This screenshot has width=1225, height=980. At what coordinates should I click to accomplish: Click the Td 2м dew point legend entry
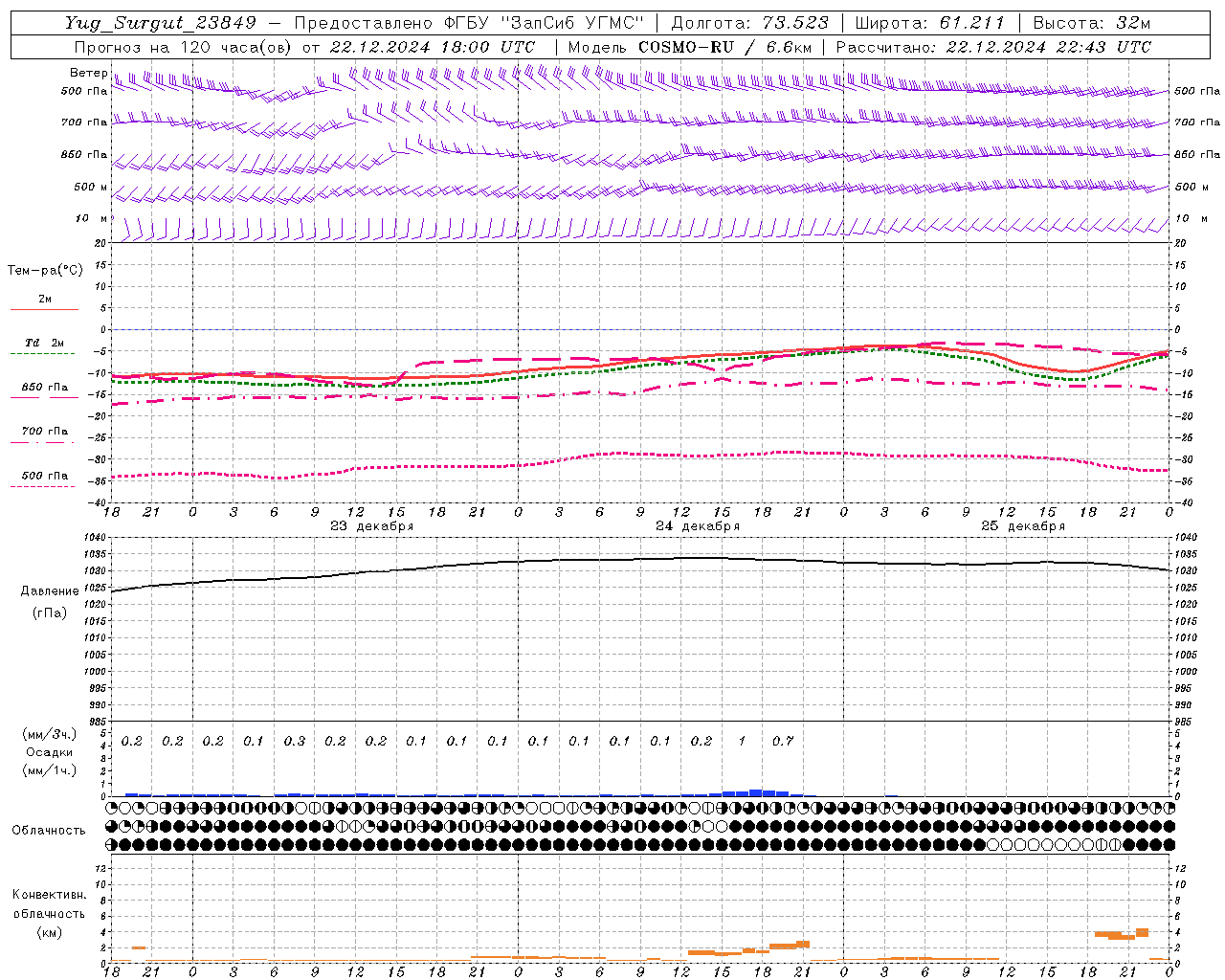point(44,343)
